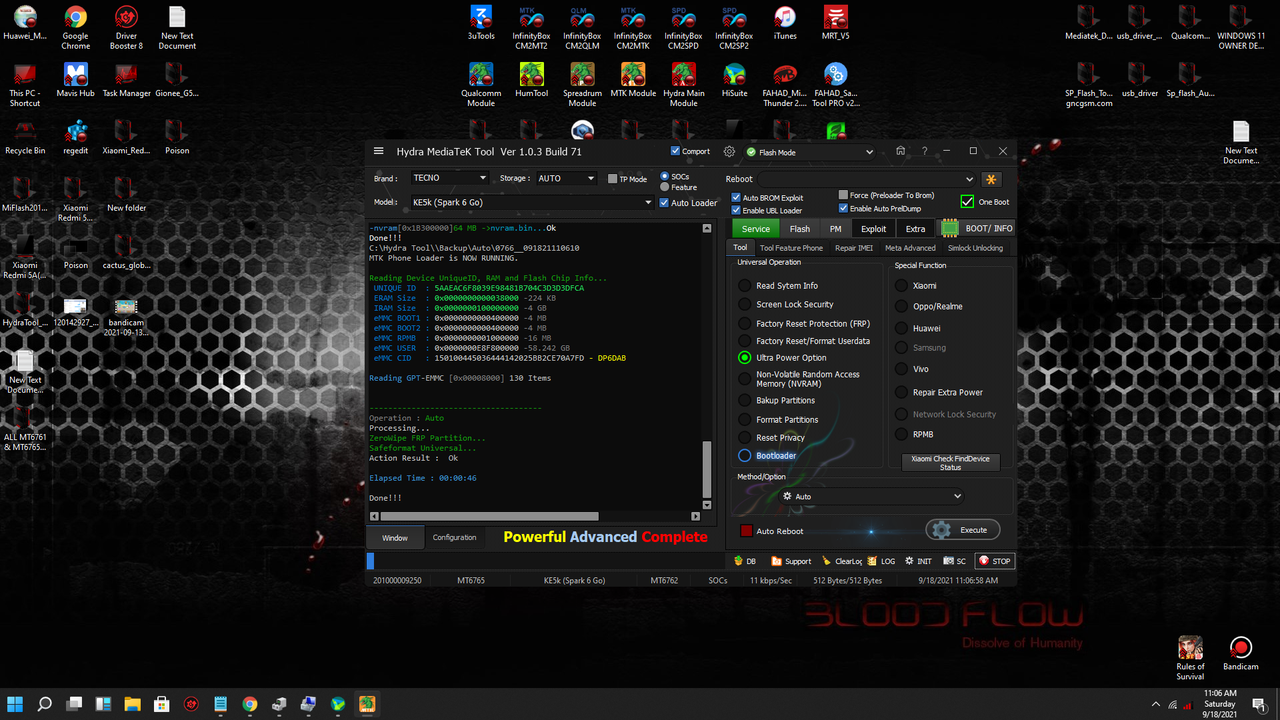
Task: Open the settings gear beside Comport
Action: [x=729, y=152]
